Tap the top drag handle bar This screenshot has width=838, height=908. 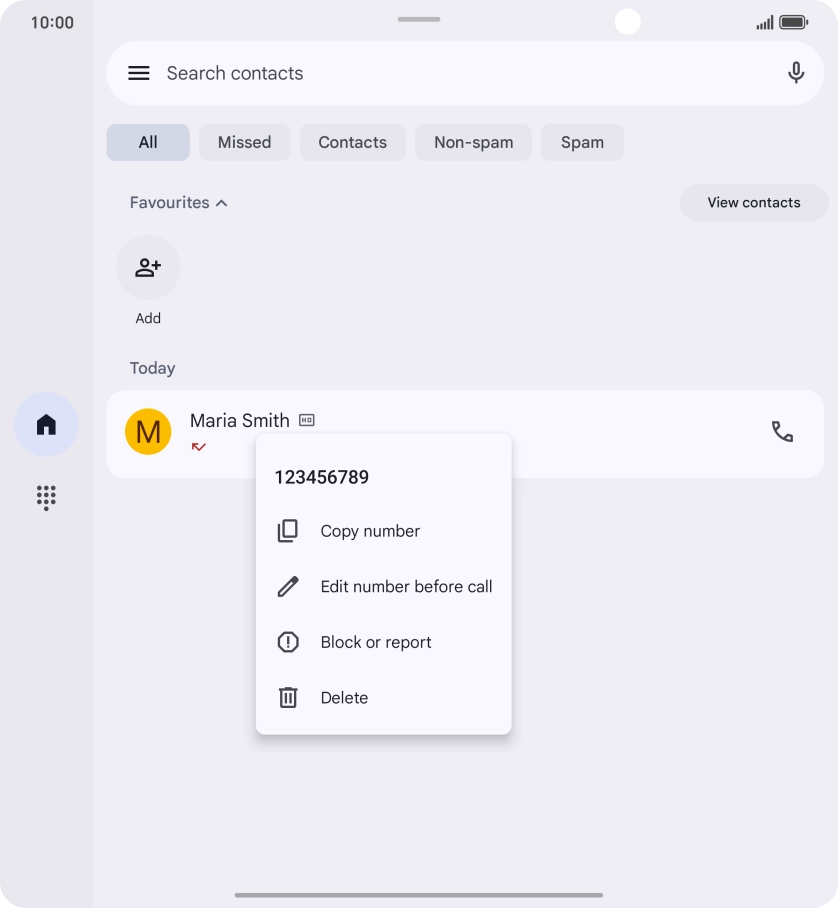(x=419, y=19)
